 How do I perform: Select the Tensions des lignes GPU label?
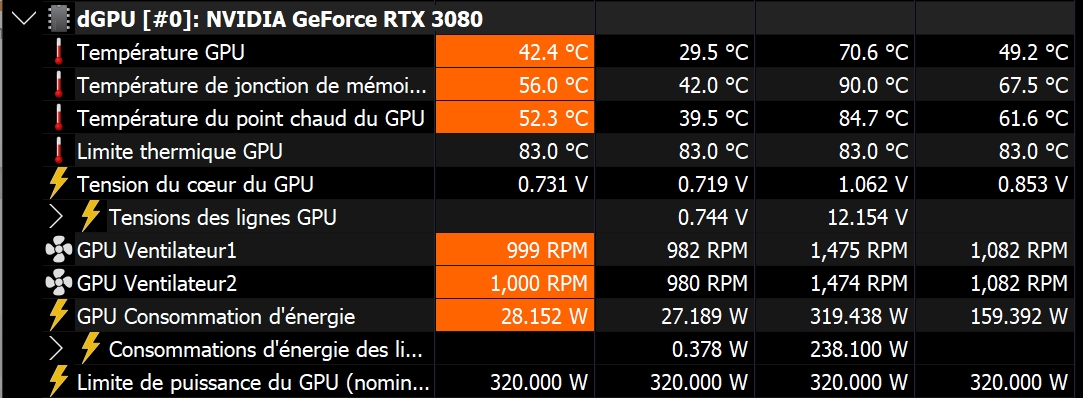[222, 218]
